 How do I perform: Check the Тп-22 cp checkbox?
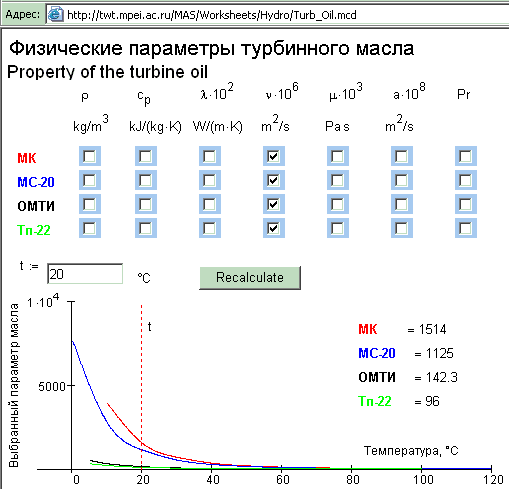(x=146, y=228)
